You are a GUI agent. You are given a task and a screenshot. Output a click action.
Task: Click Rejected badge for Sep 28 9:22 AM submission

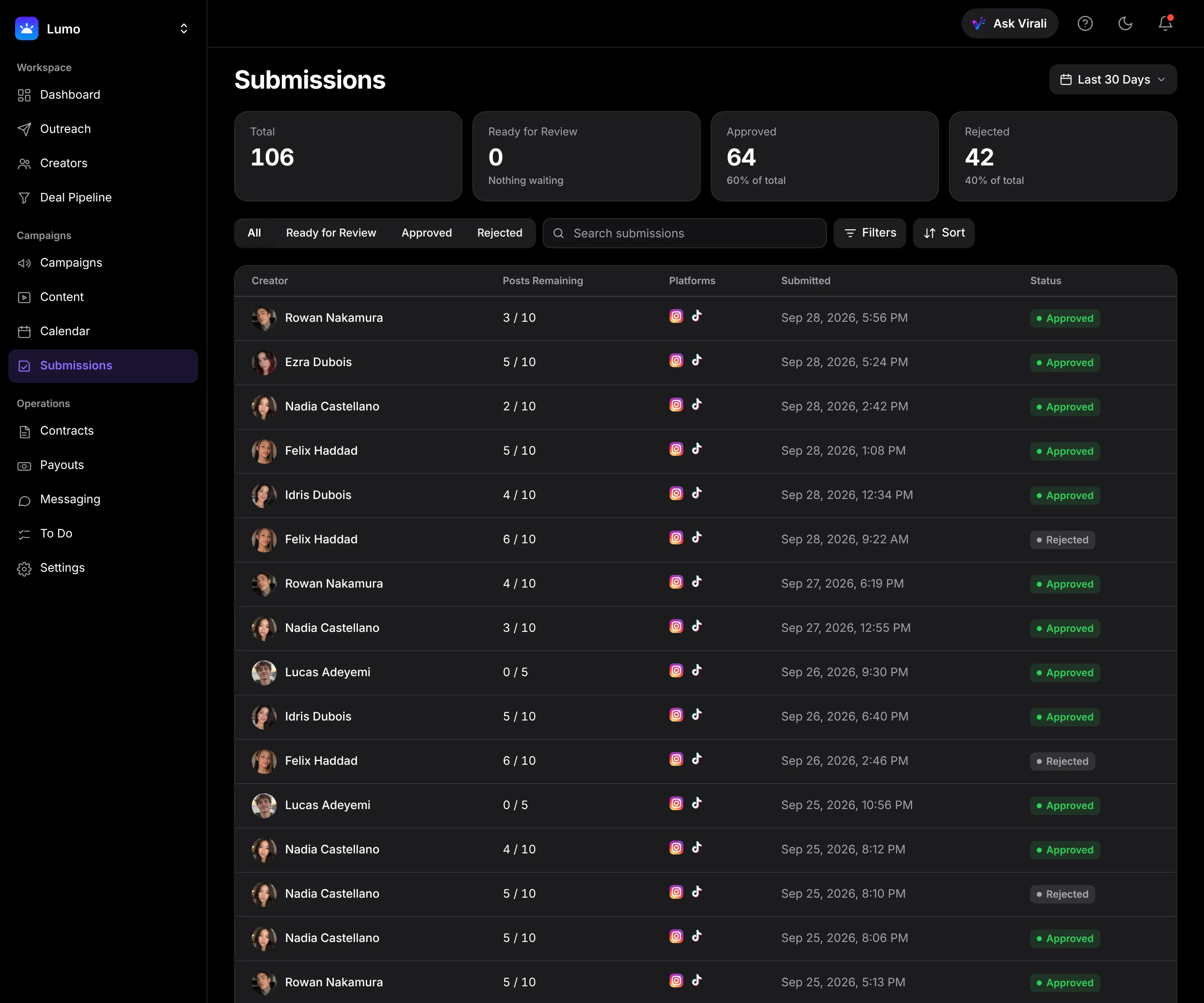1062,540
